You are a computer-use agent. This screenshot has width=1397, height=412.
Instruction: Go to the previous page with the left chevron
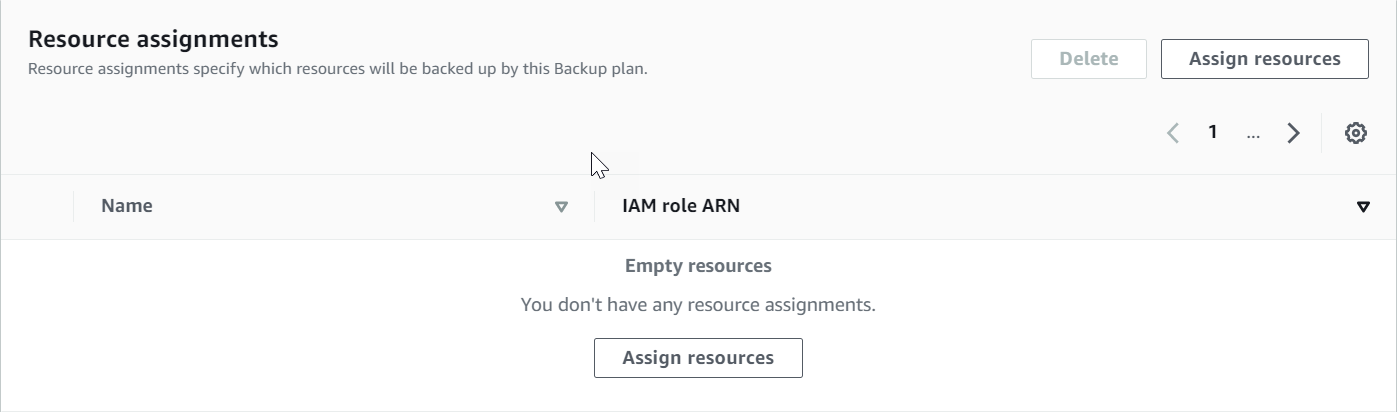coord(1173,133)
